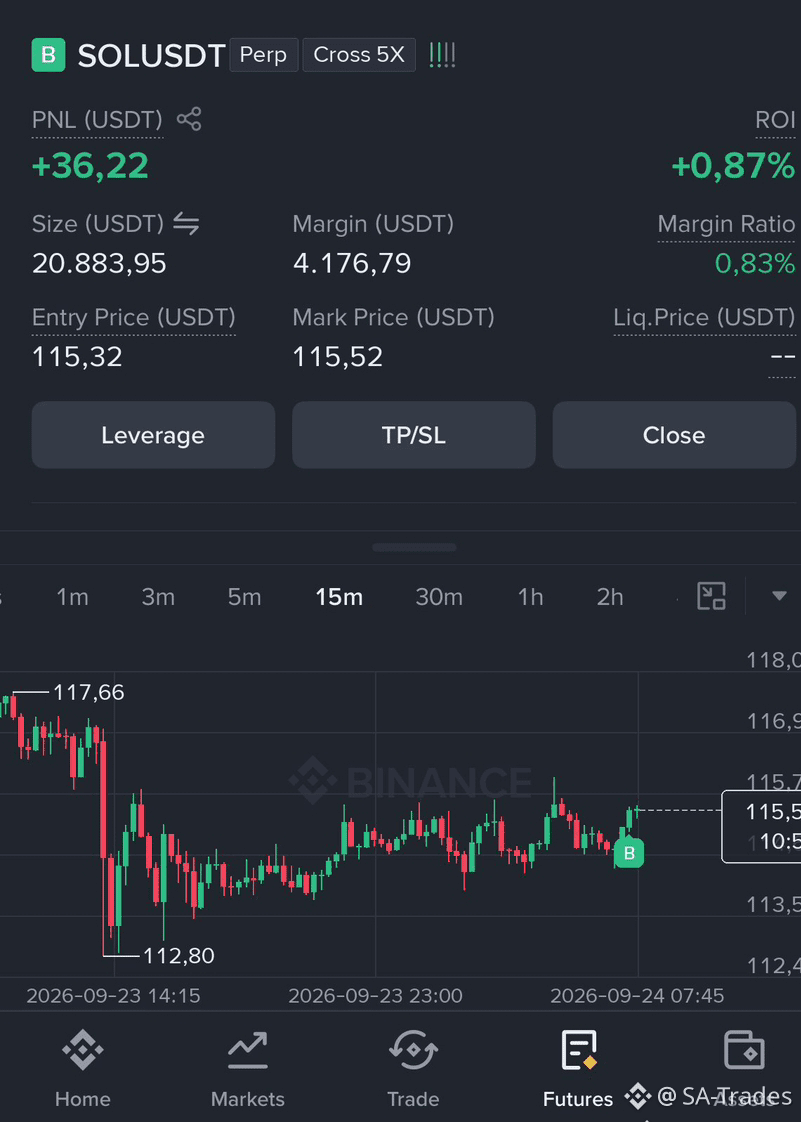This screenshot has width=801, height=1122.
Task: Select the 30m chart interval
Action: pyautogui.click(x=439, y=597)
